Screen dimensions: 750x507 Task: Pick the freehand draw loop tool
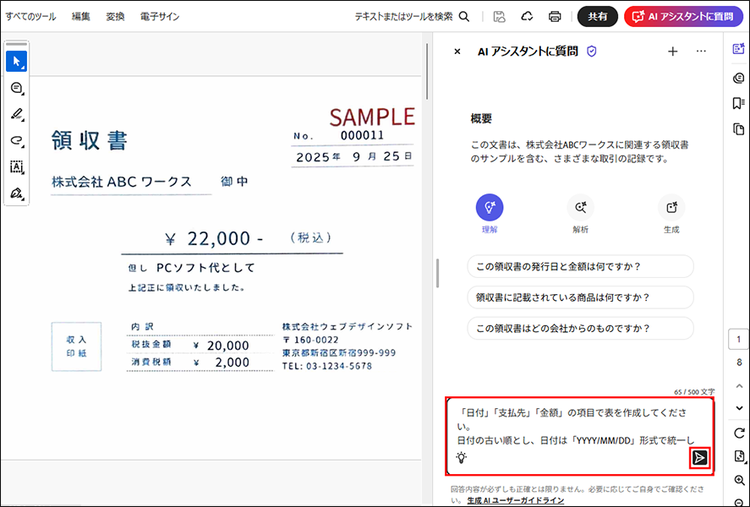16,141
